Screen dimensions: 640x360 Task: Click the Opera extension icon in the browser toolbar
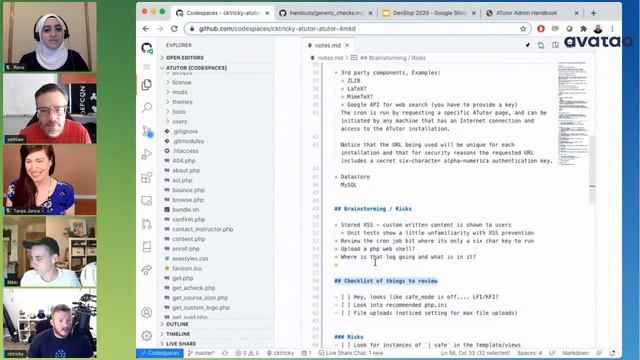(x=541, y=29)
